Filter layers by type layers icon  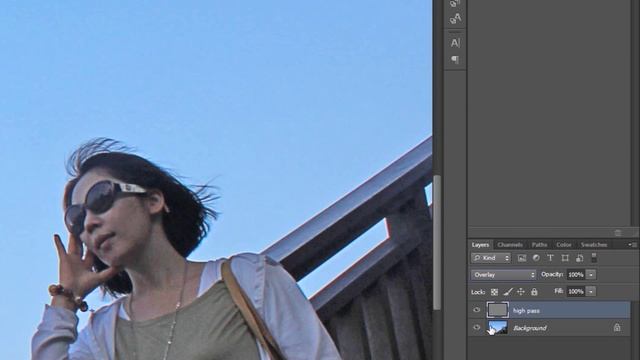click(x=550, y=258)
